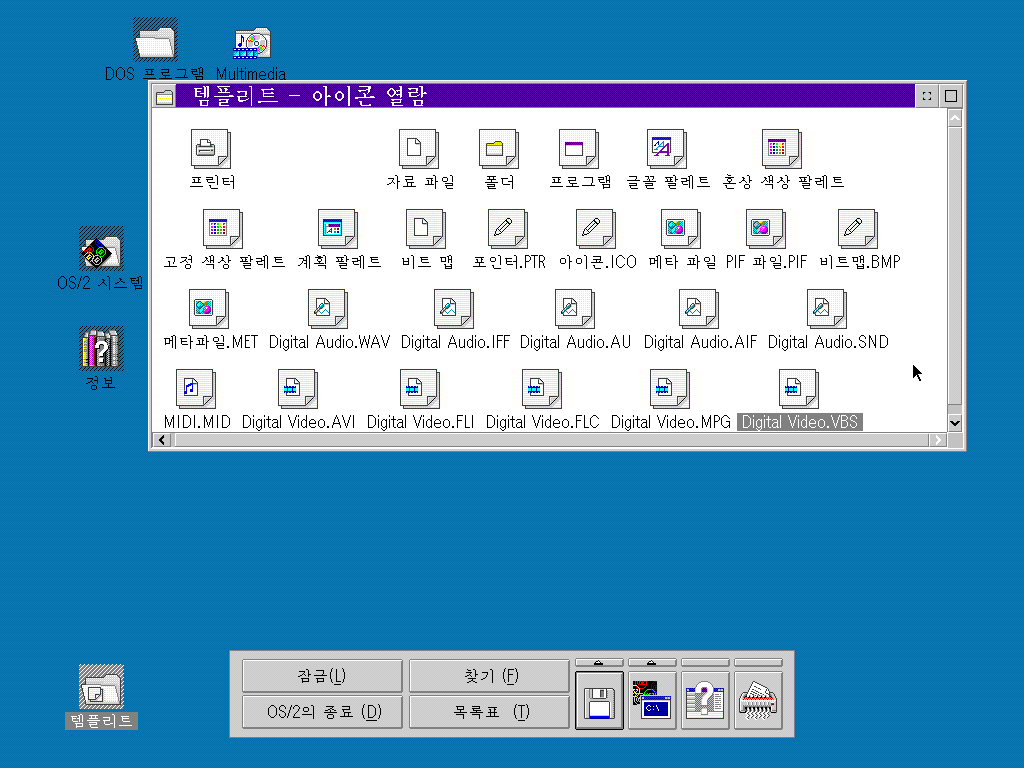Select the 프린터 template icon
The image size is (1024, 768).
coord(210,149)
